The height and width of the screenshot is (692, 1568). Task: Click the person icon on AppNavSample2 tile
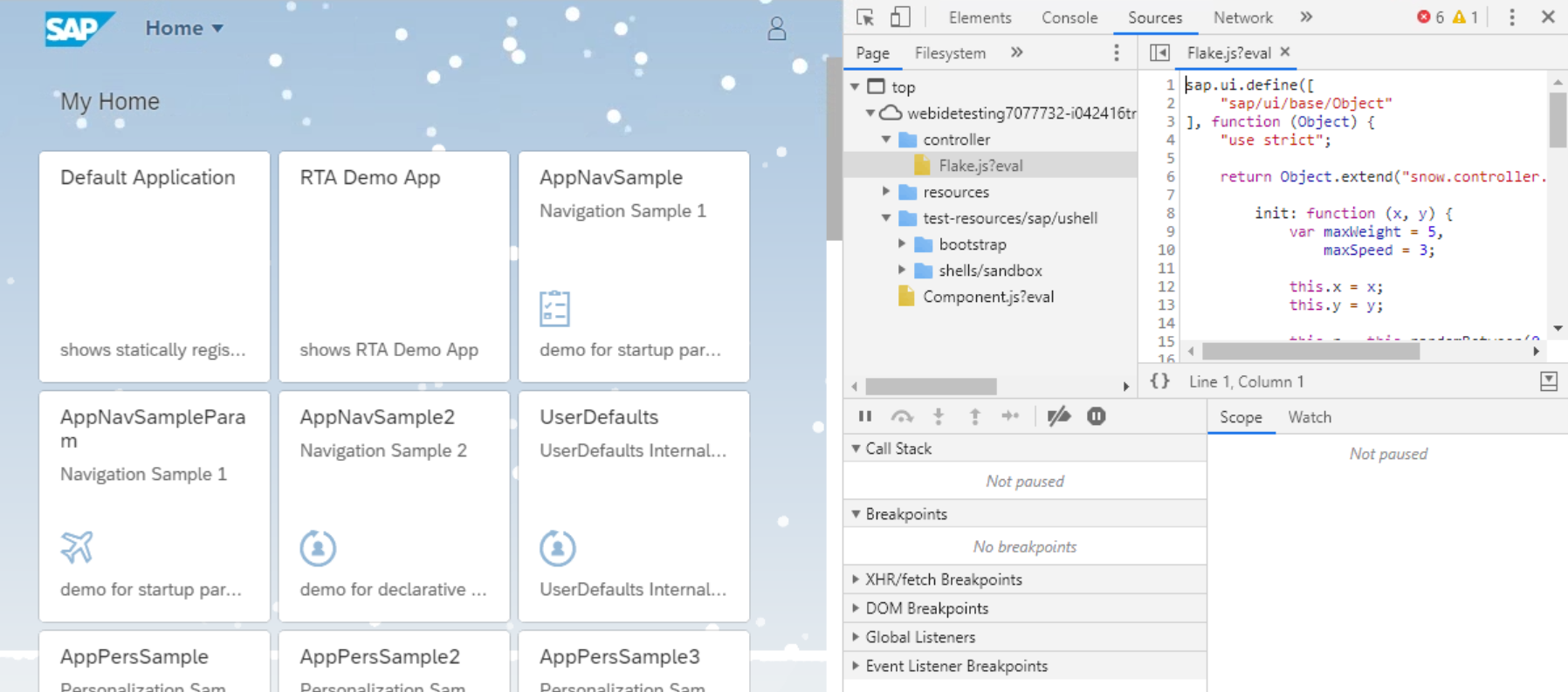(x=318, y=548)
